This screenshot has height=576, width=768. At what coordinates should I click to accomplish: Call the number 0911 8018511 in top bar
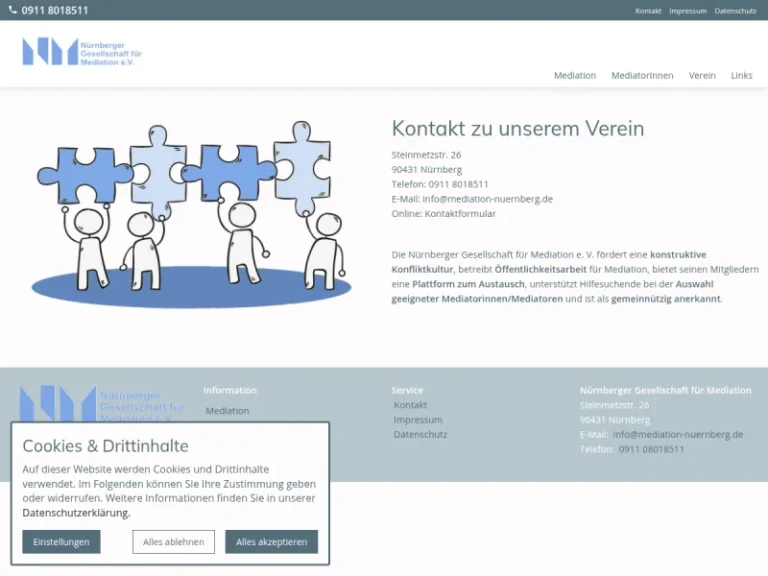[x=55, y=10]
